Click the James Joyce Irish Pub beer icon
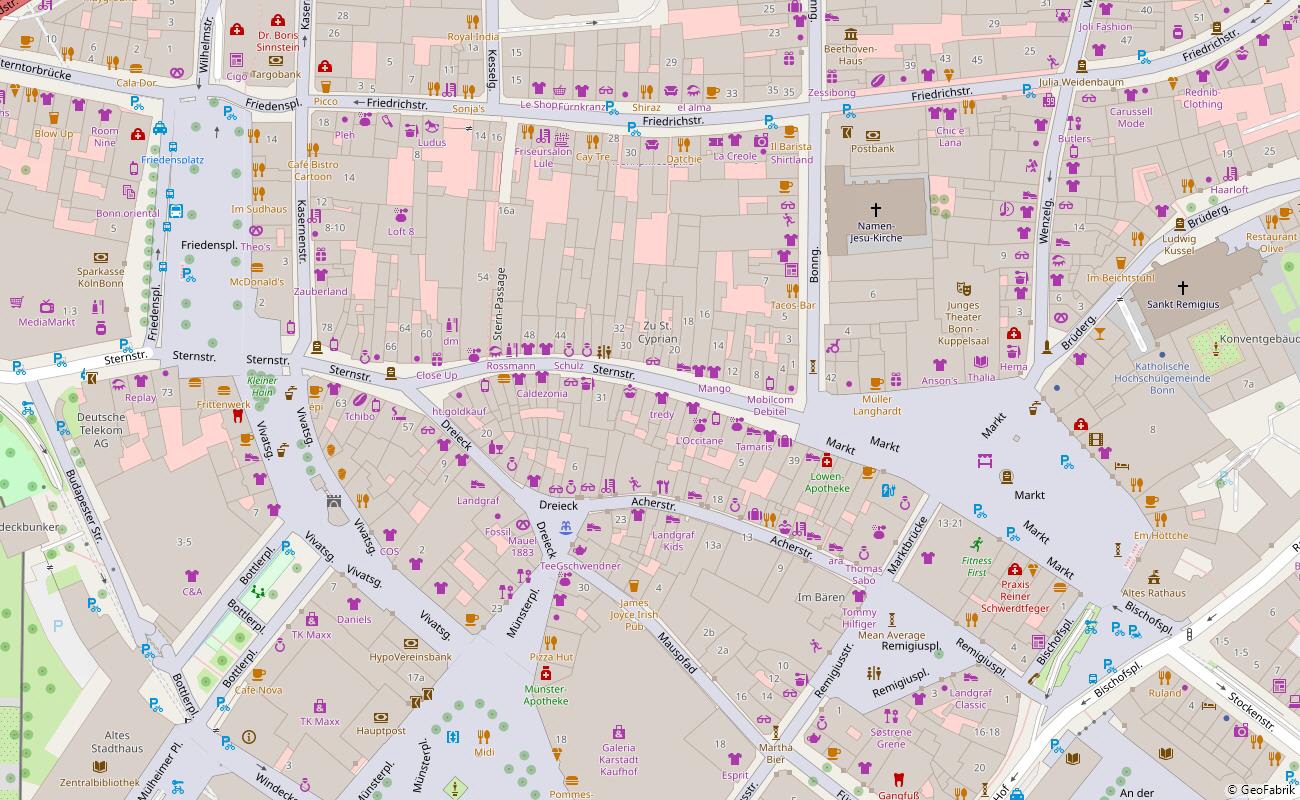Screen dimensions: 1300x800 [633, 586]
